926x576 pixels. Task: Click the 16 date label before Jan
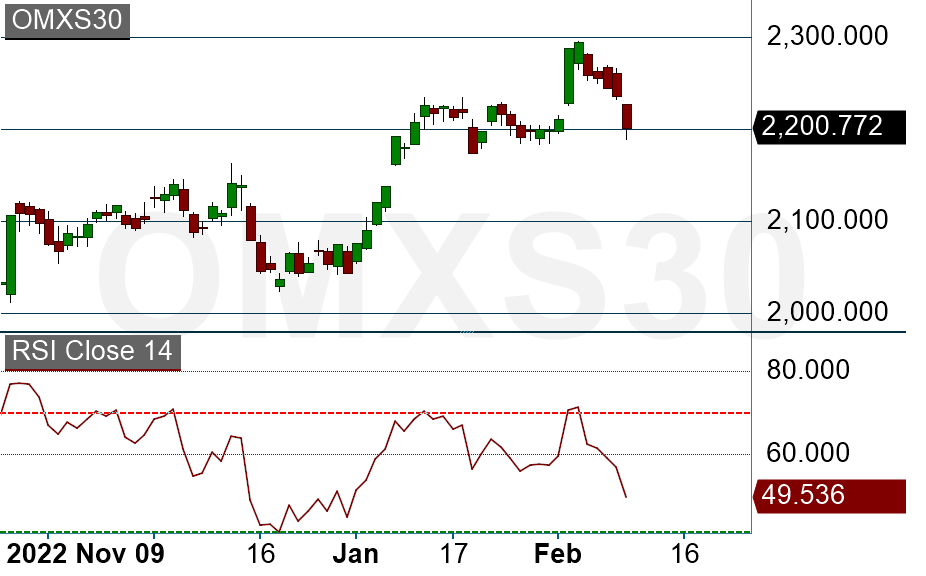point(260,554)
